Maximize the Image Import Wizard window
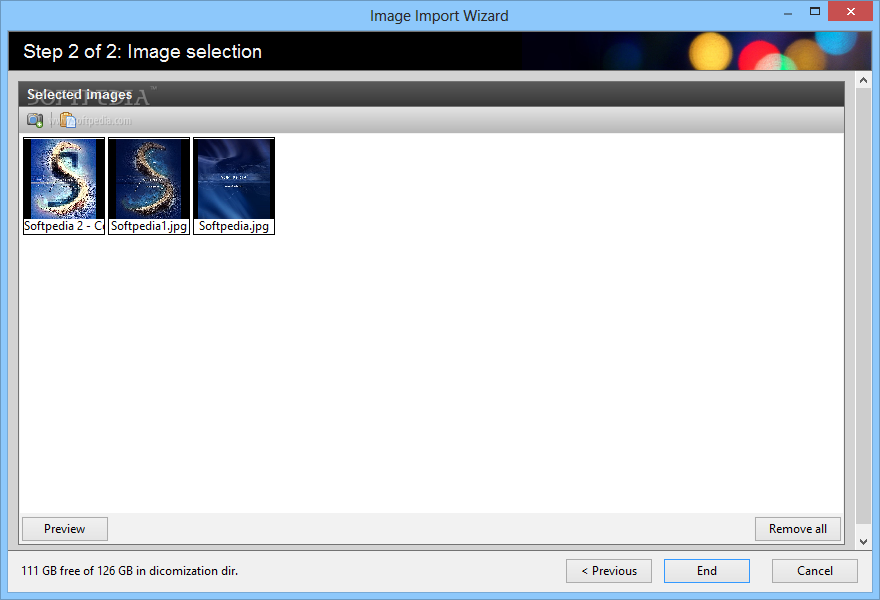This screenshot has width=880, height=600. 815,11
